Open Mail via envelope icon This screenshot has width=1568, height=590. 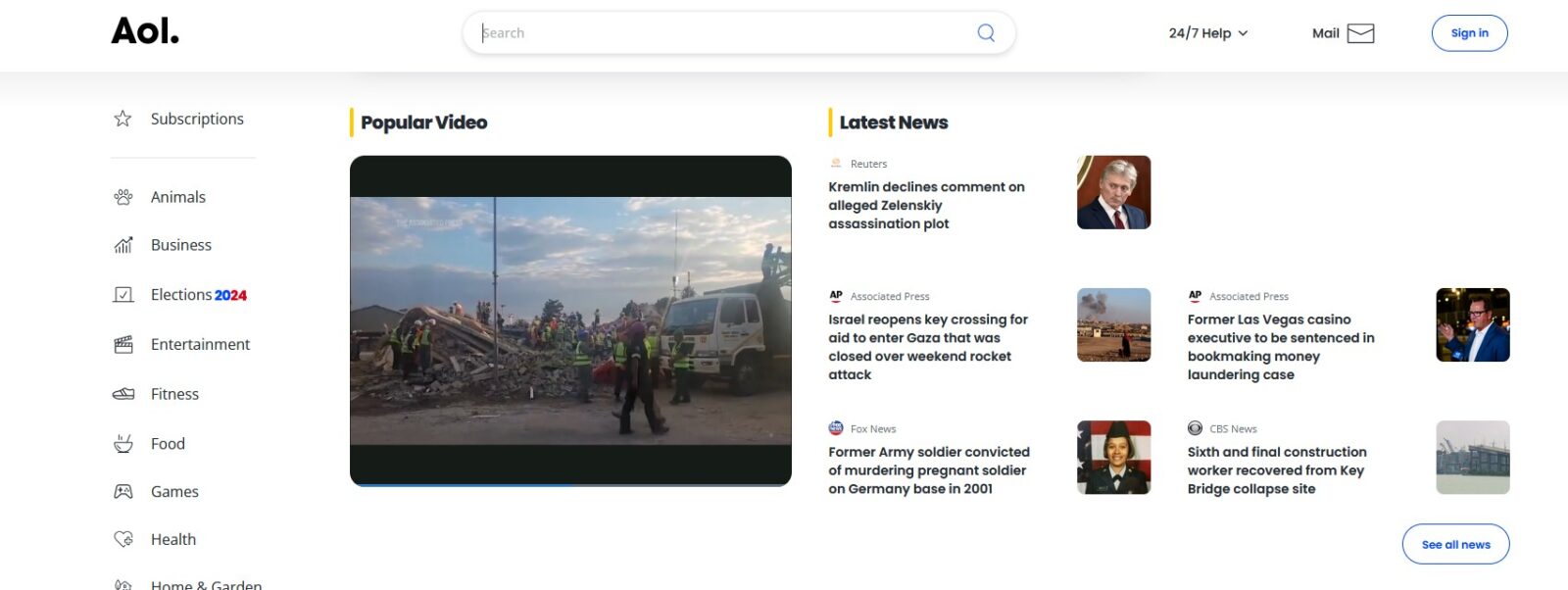coord(1360,33)
